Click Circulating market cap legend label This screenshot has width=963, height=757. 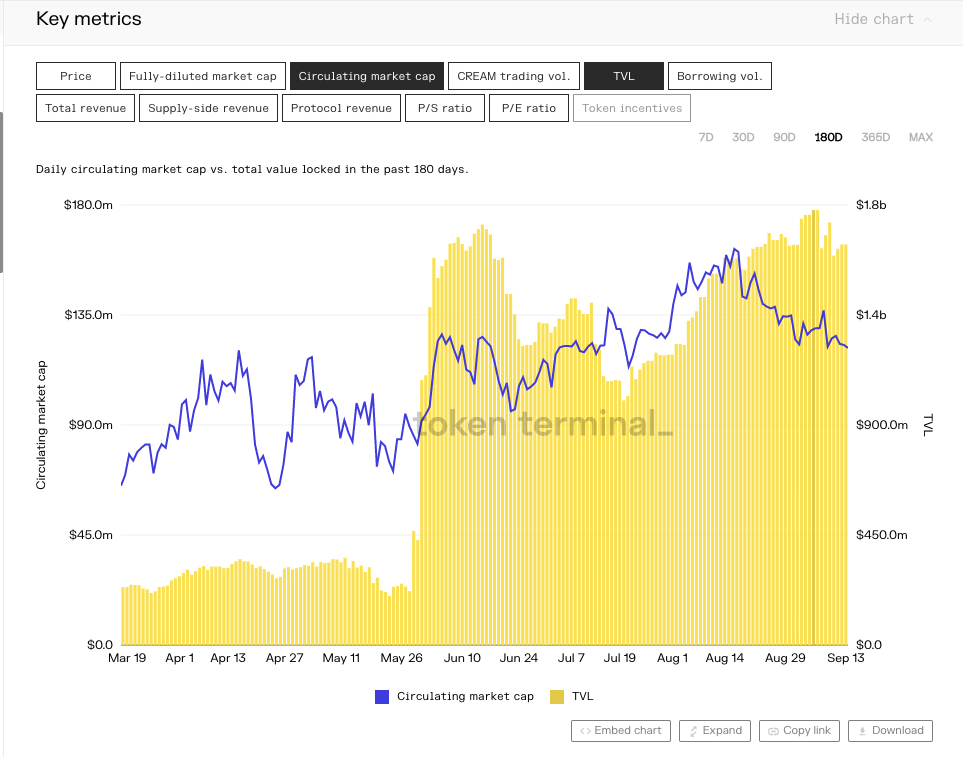[x=465, y=696]
